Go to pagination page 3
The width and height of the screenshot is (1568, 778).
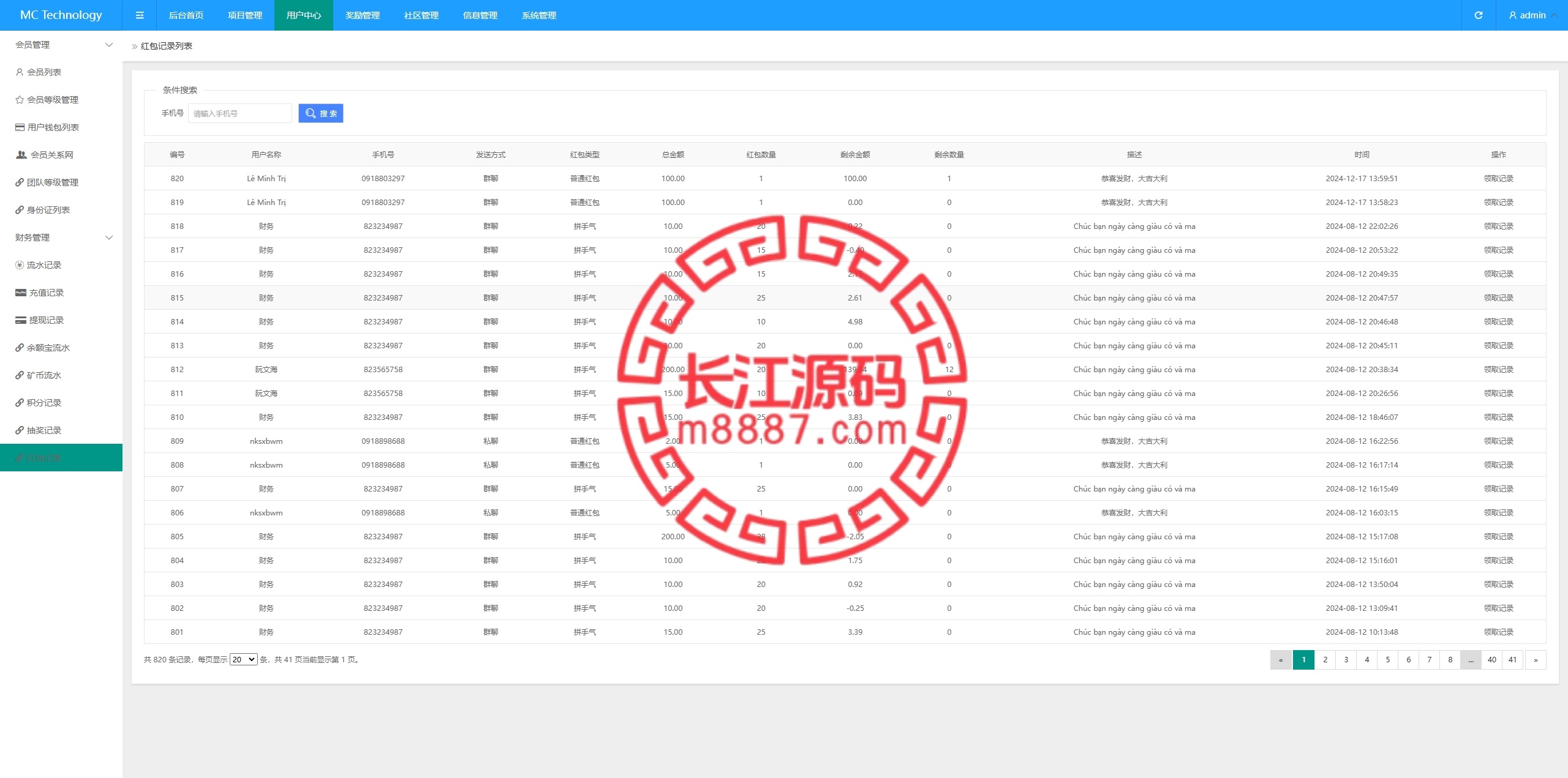(x=1346, y=660)
